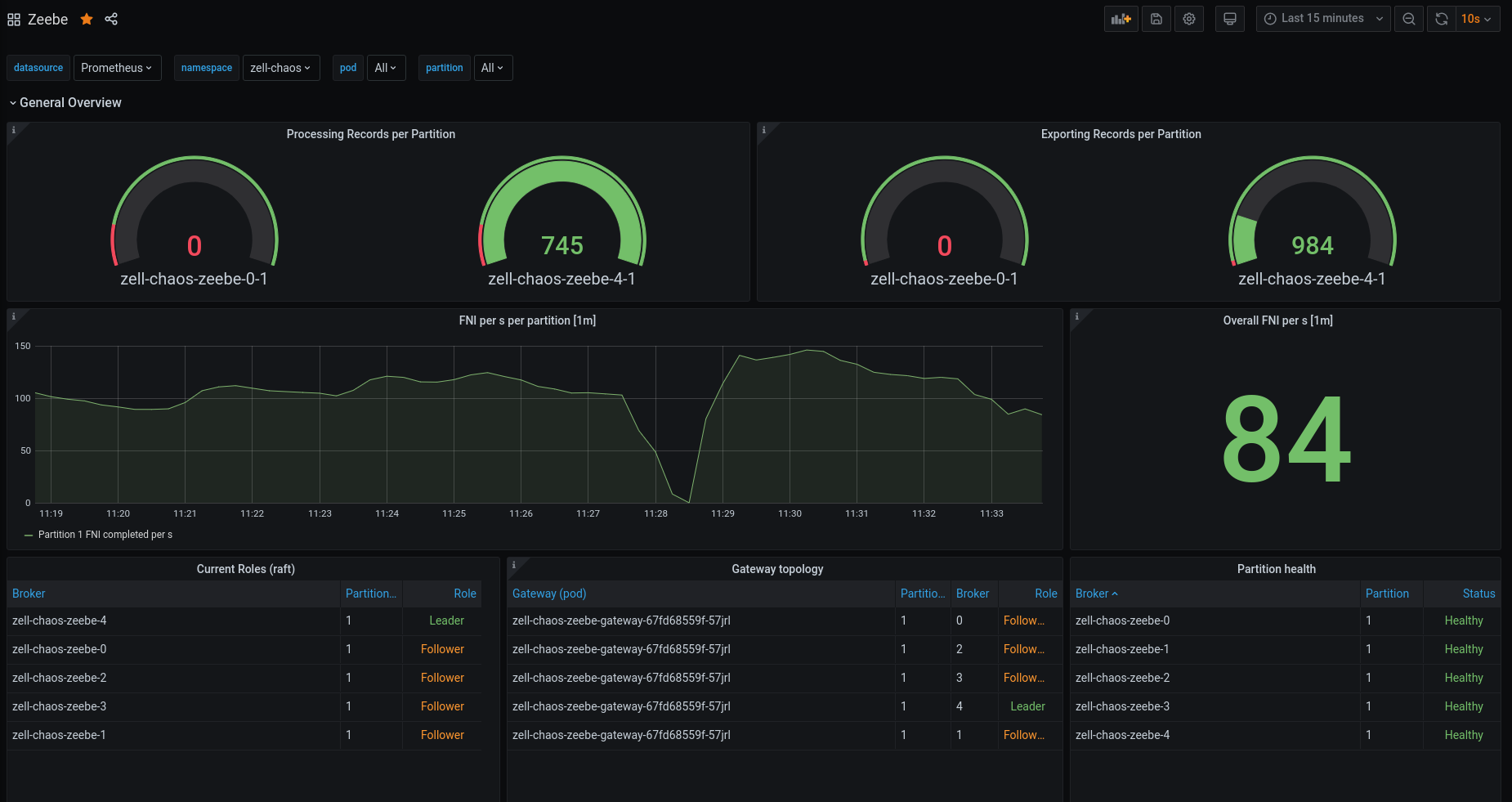The image size is (1512, 802).
Task: Toggle the favorite star for Zeebe dashboard
Action: pyautogui.click(x=87, y=19)
